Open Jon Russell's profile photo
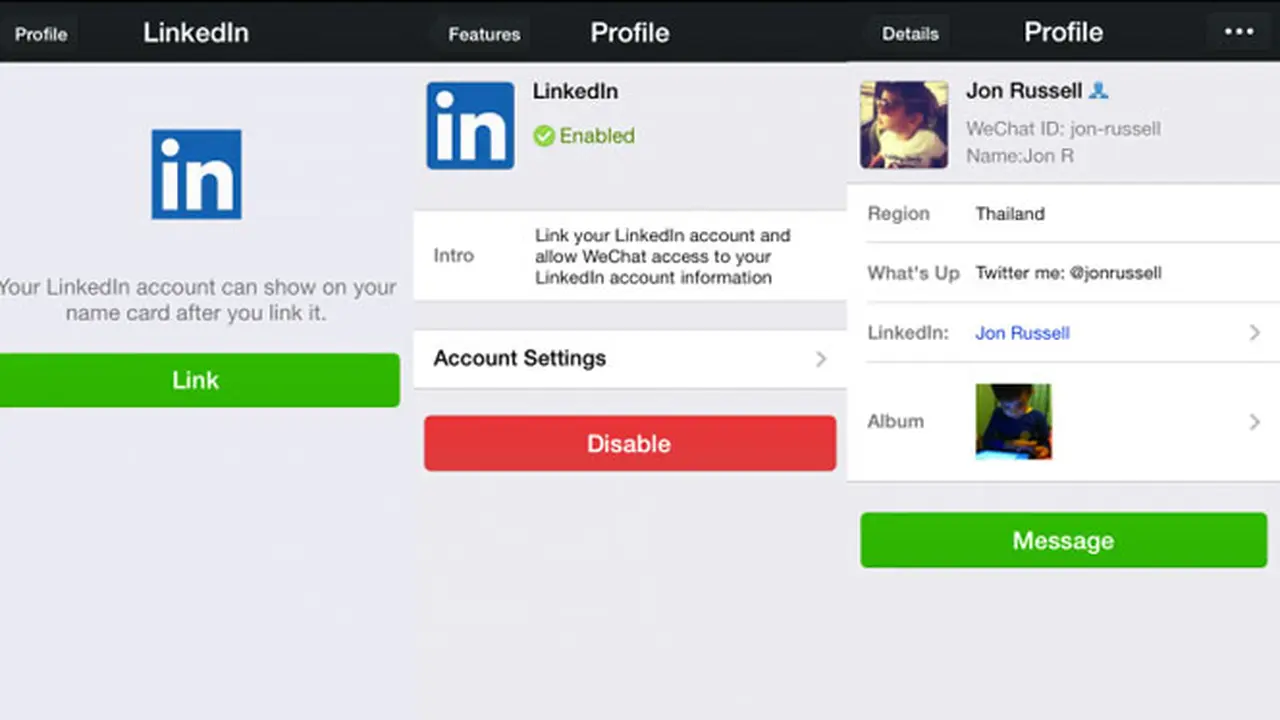 click(904, 125)
